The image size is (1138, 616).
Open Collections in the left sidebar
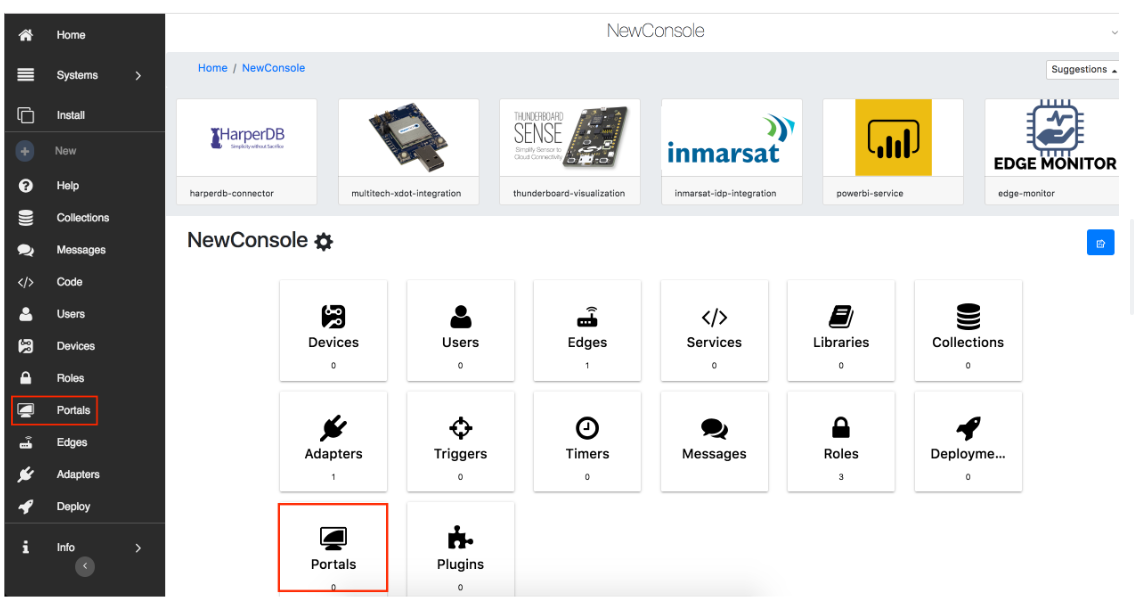pos(82,218)
